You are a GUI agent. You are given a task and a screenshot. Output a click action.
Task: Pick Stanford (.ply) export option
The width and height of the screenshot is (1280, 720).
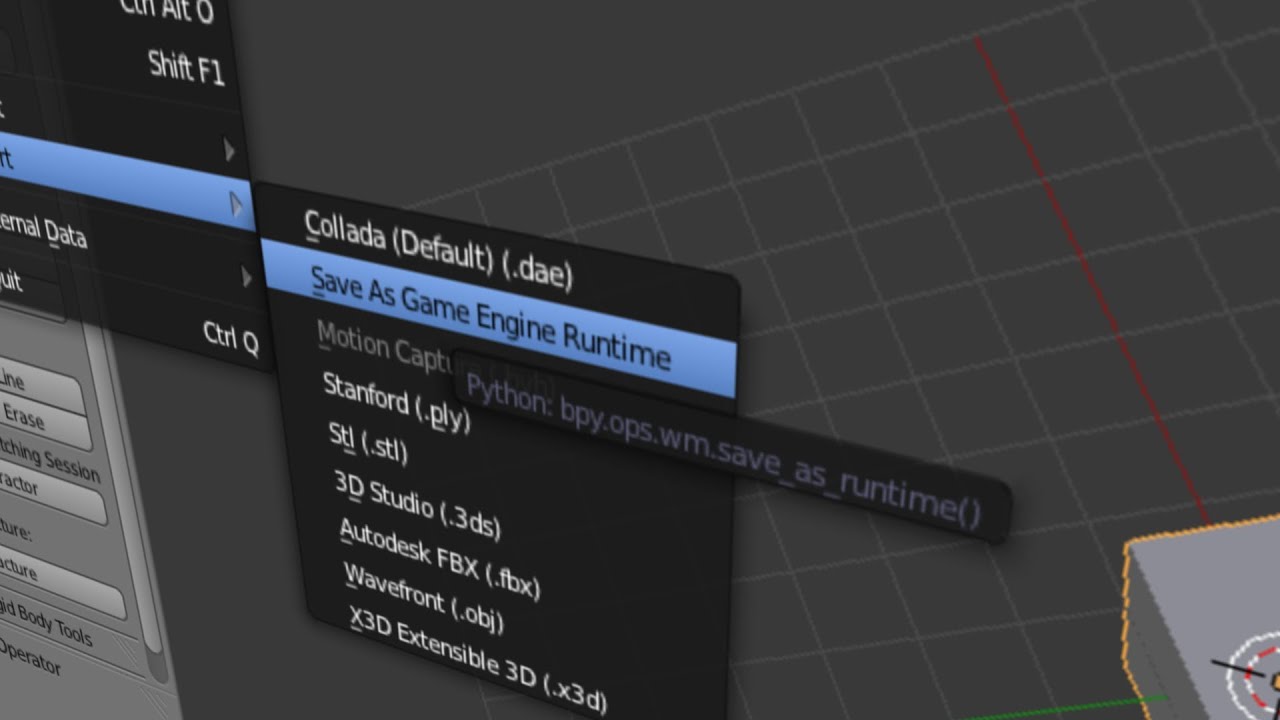point(396,402)
